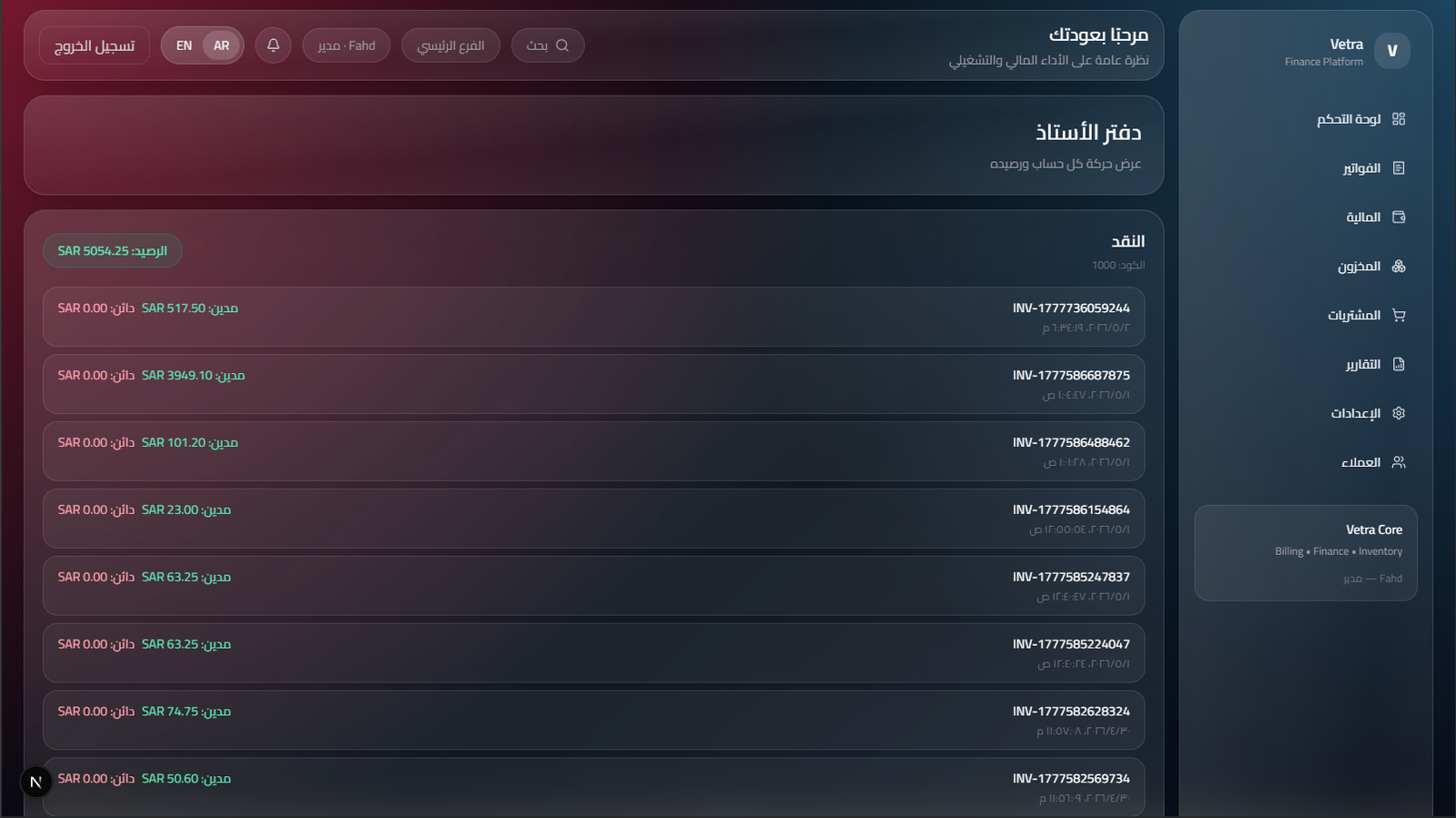The image size is (1456, 818).
Task: Open the الفرع الرئيسي branch selector
Action: pos(450,45)
